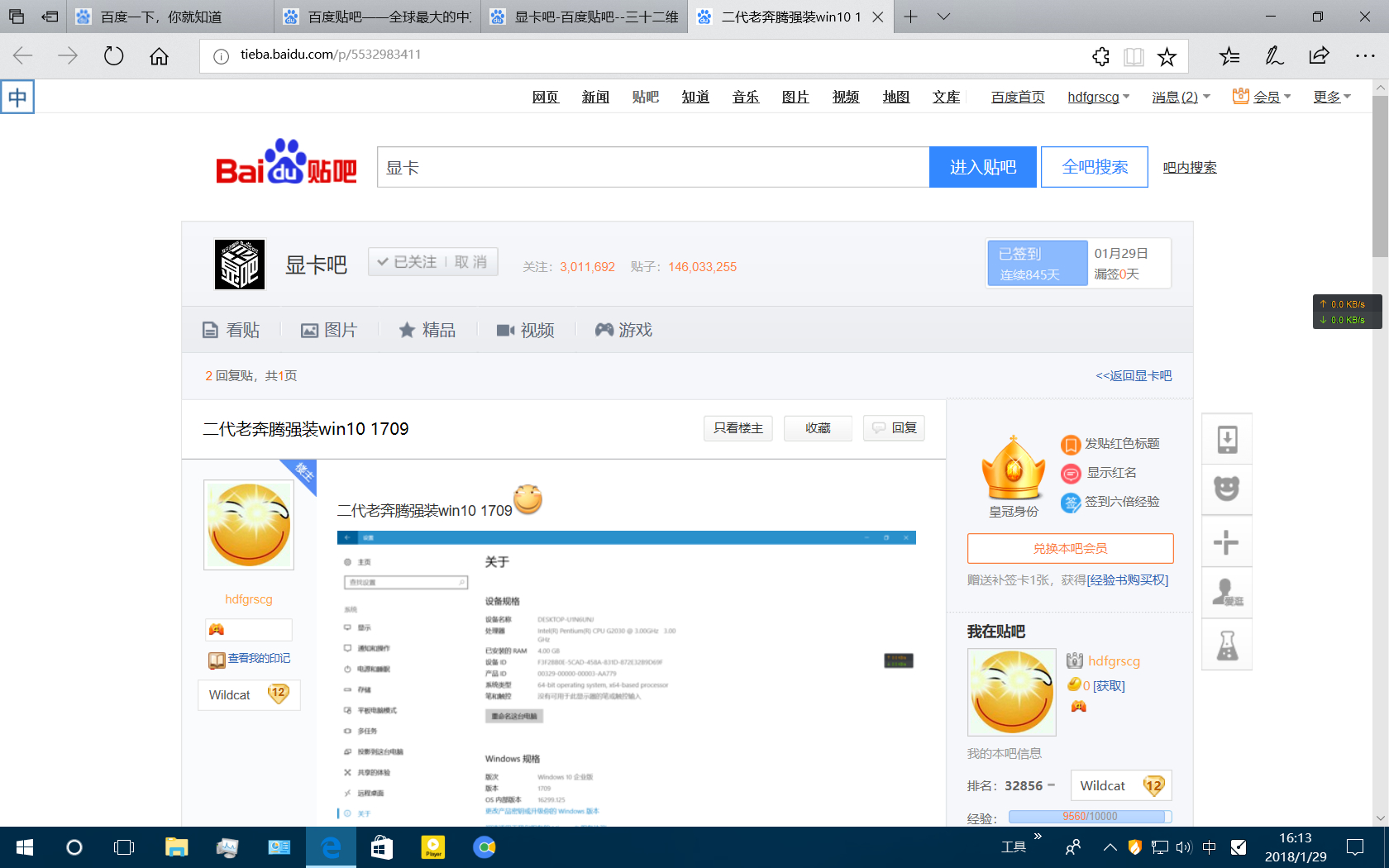The width and height of the screenshot is (1389, 868).
Task: Click the bear face sidebar icon
Action: (x=1227, y=489)
